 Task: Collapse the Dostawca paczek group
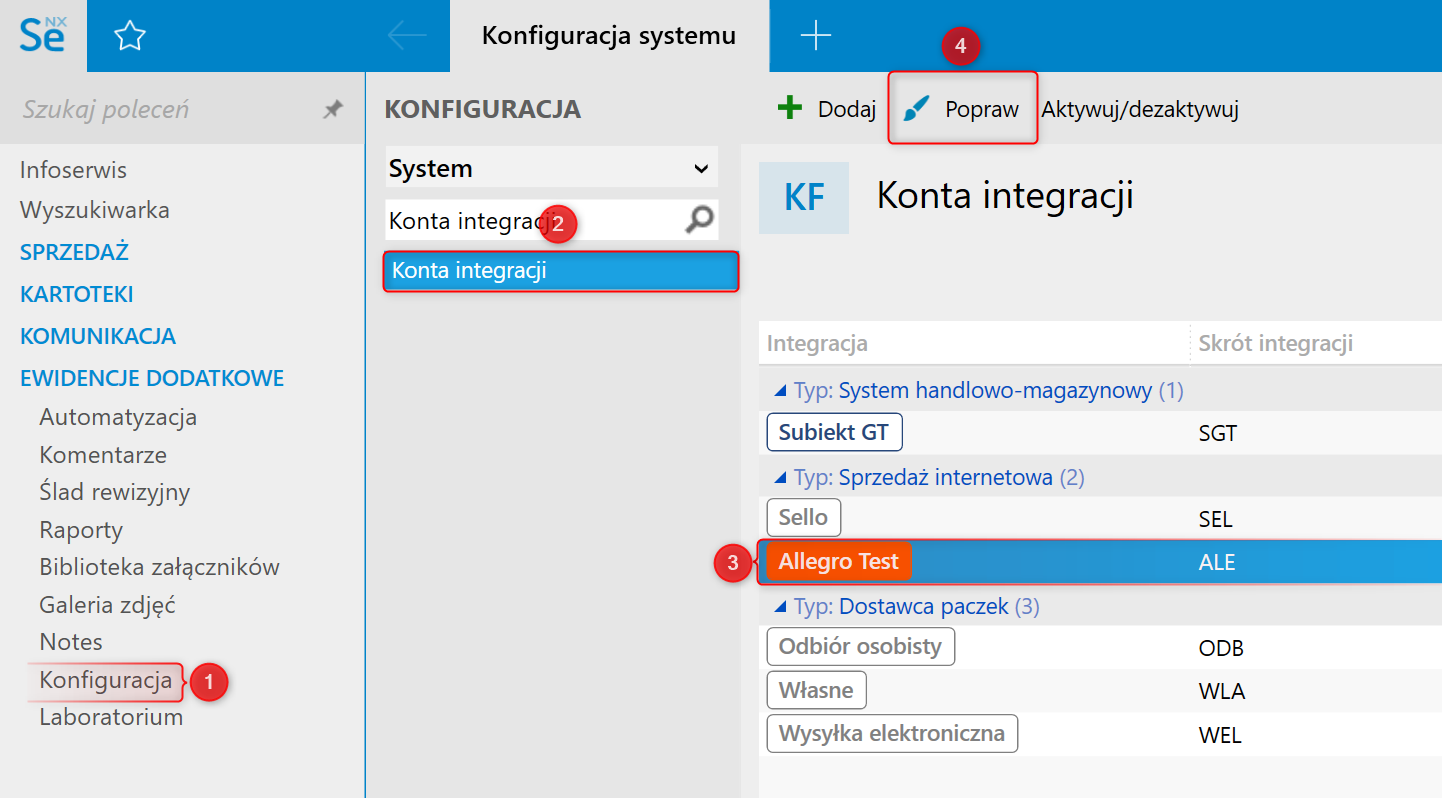pyautogui.click(x=778, y=607)
